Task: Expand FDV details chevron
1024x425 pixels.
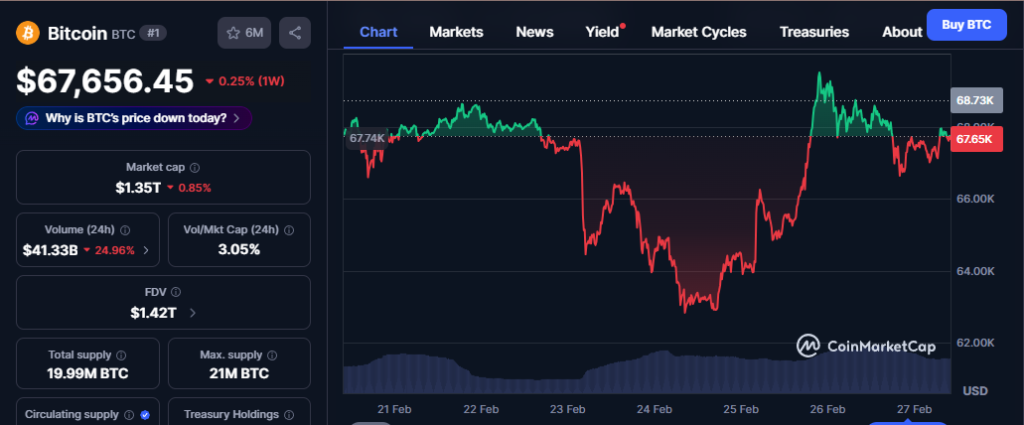Action: tap(192, 312)
